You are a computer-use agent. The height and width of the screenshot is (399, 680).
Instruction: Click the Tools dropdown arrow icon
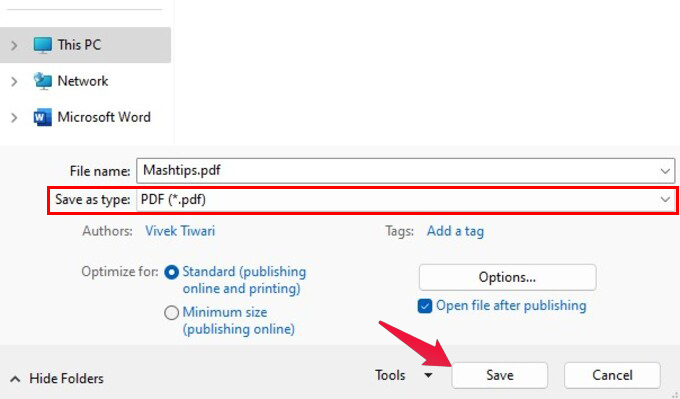(428, 375)
